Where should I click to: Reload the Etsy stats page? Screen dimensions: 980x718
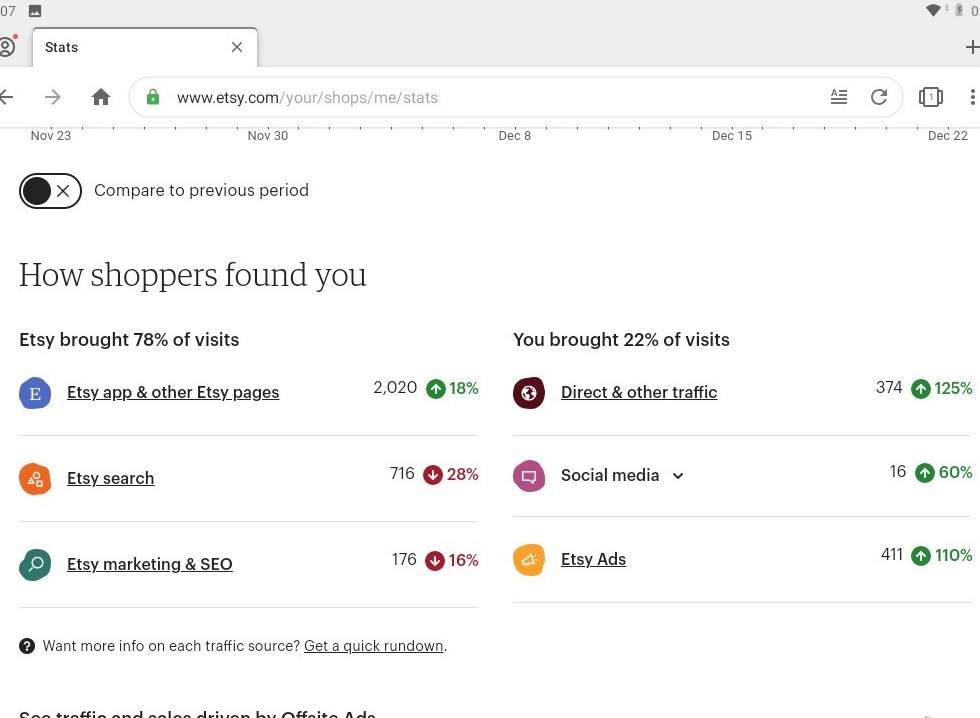(x=879, y=97)
